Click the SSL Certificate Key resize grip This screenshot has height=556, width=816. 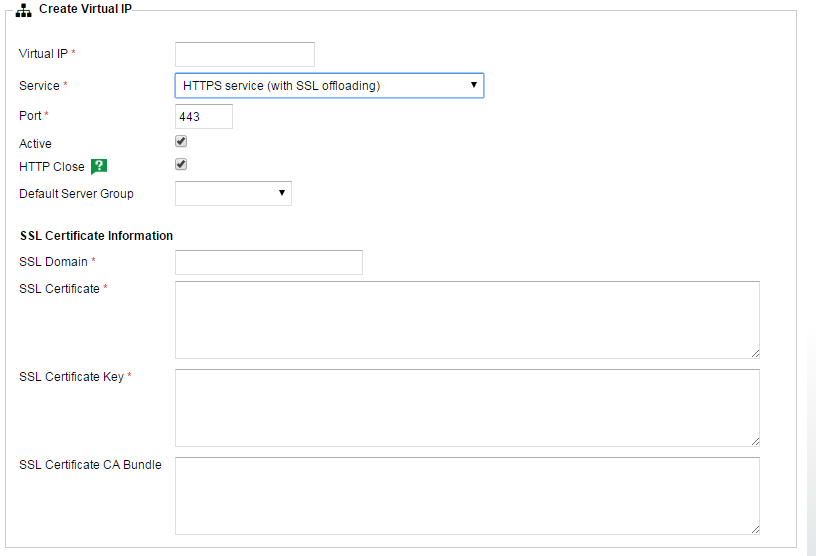pyautogui.click(x=754, y=440)
